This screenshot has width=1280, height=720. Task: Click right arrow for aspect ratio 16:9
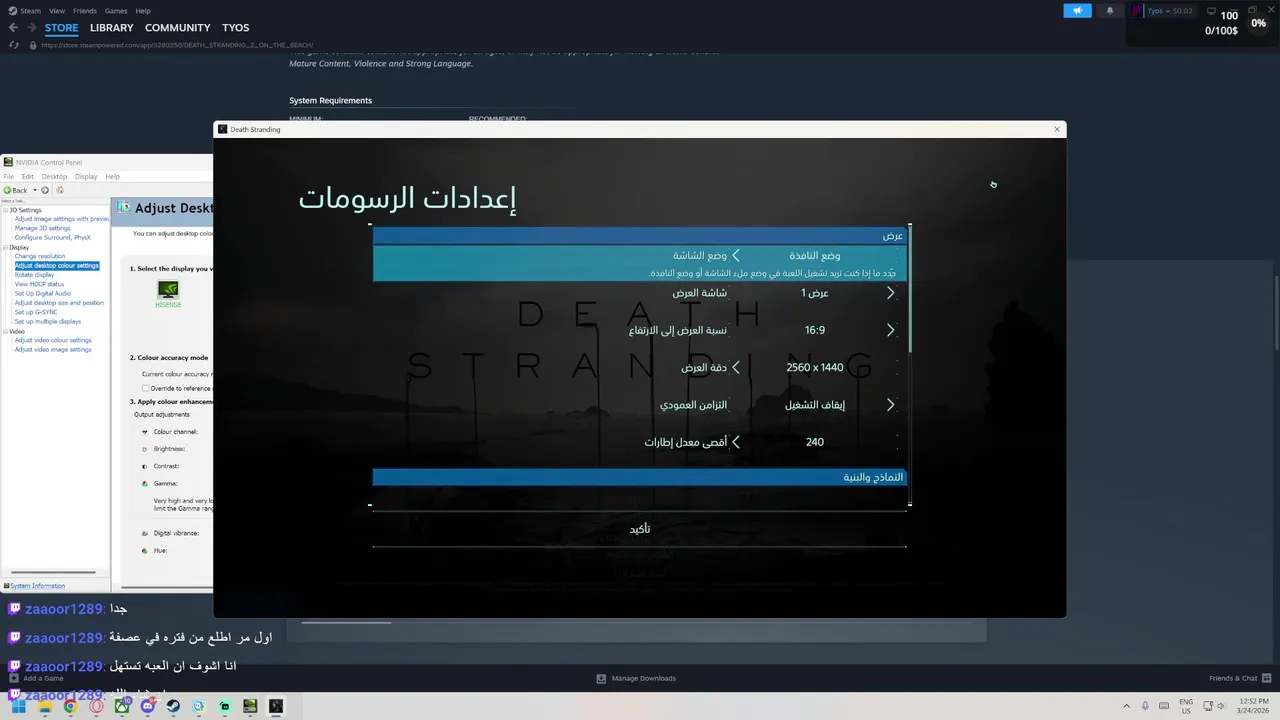890,330
